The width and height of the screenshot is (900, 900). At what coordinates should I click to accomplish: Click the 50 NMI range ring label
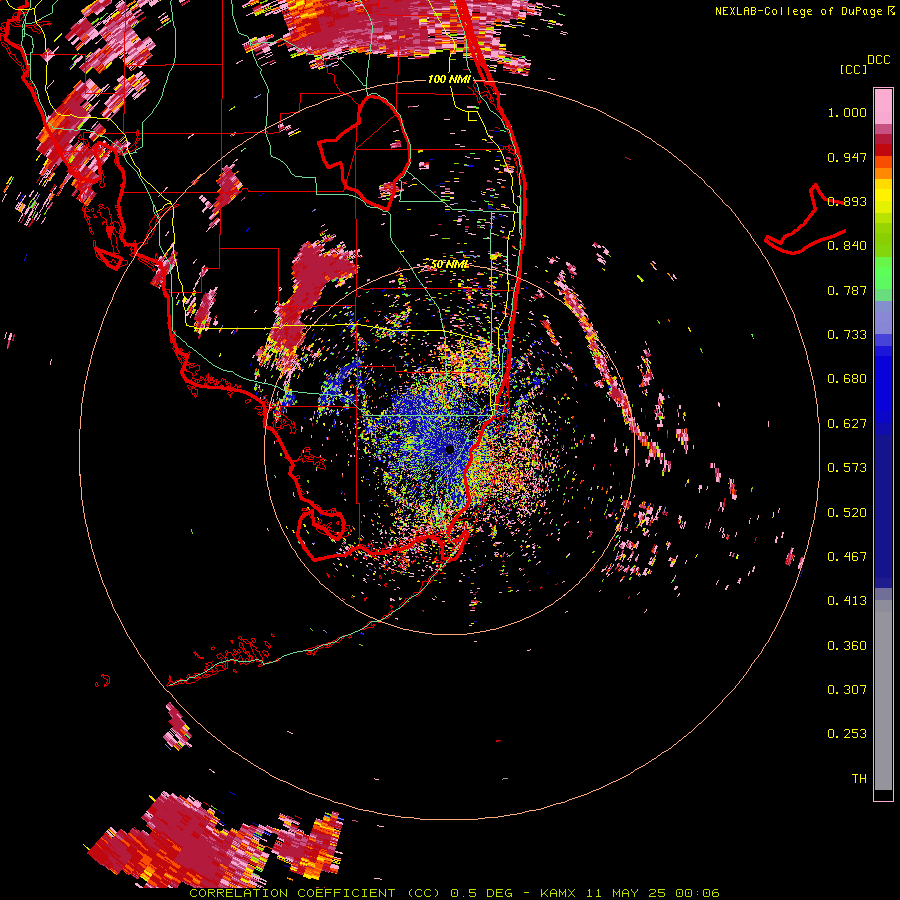click(x=449, y=265)
